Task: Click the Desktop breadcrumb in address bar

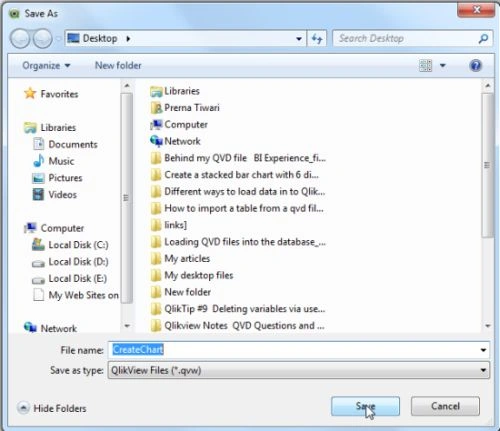Action: click(100, 39)
